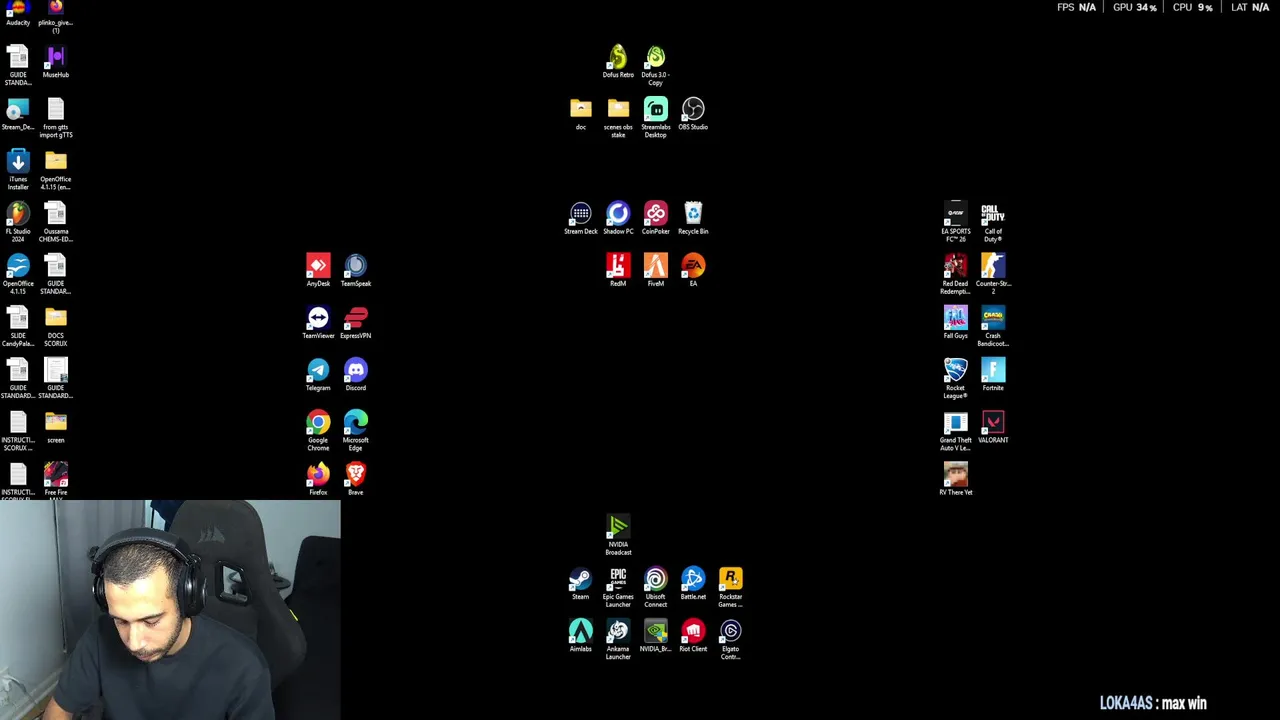Launch RV There Yet shortcut
This screenshot has height=720, width=1280.
pyautogui.click(x=956, y=478)
